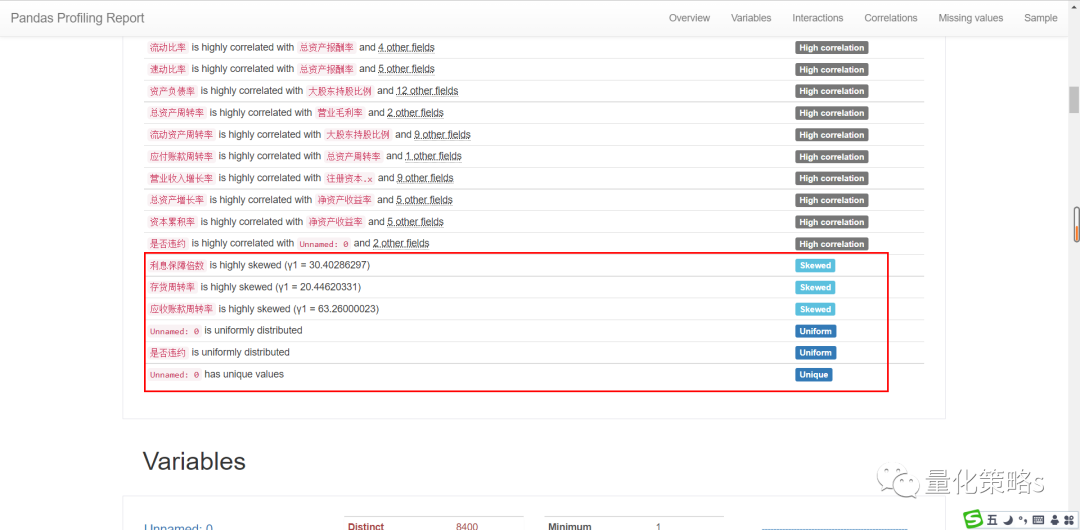Click the 营业毛利率 variable tag
This screenshot has width=1080, height=530.
coord(339,112)
